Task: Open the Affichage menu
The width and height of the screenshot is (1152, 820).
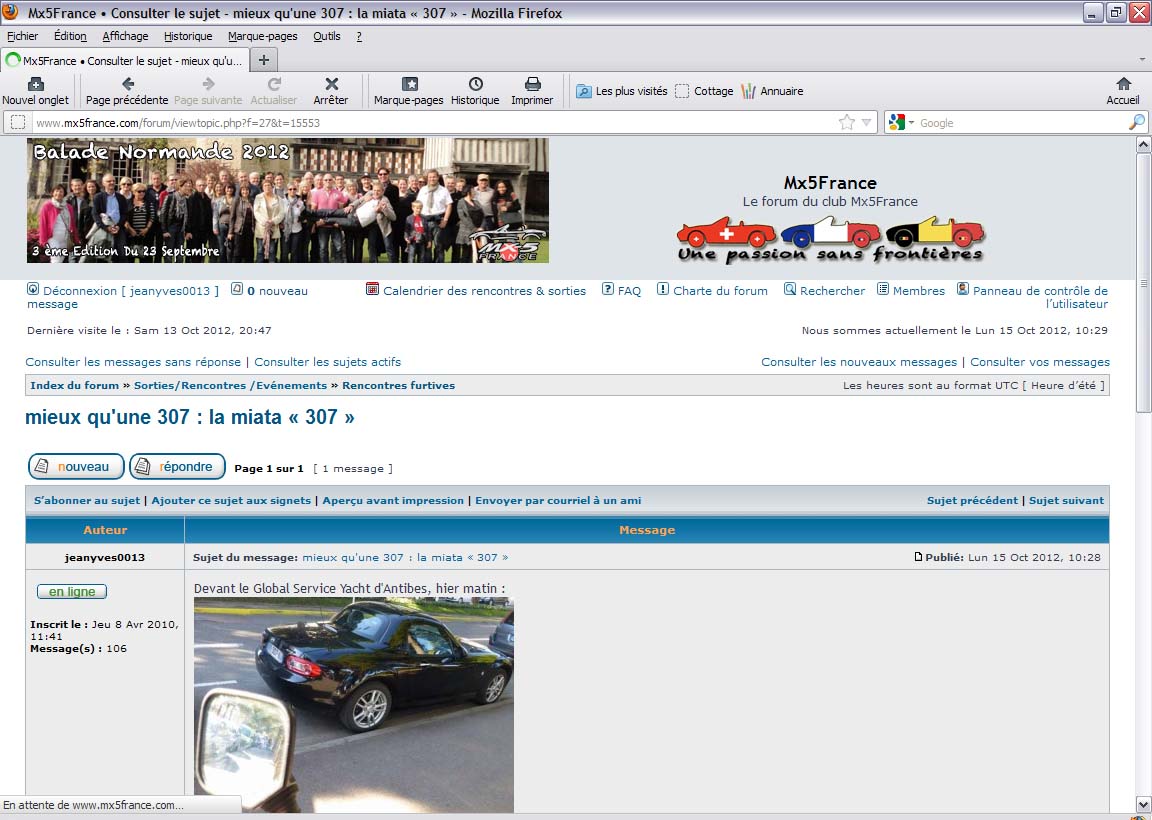Action: pyautogui.click(x=125, y=36)
